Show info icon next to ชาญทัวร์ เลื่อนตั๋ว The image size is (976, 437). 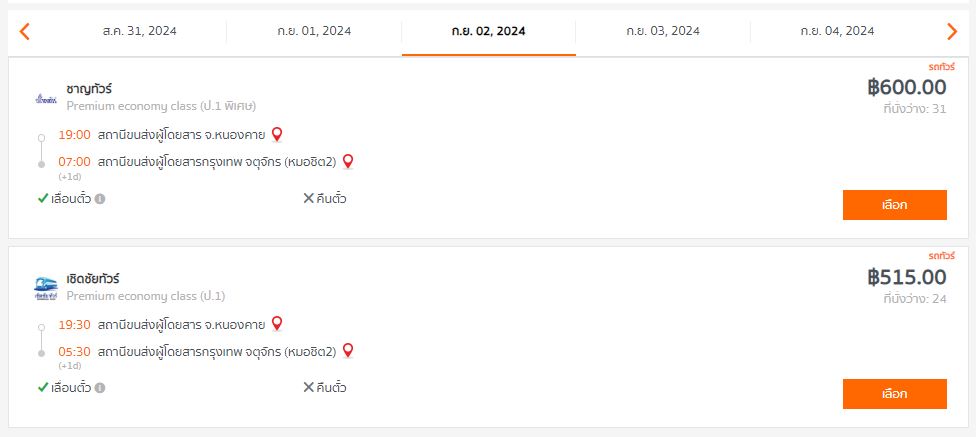[x=100, y=199]
